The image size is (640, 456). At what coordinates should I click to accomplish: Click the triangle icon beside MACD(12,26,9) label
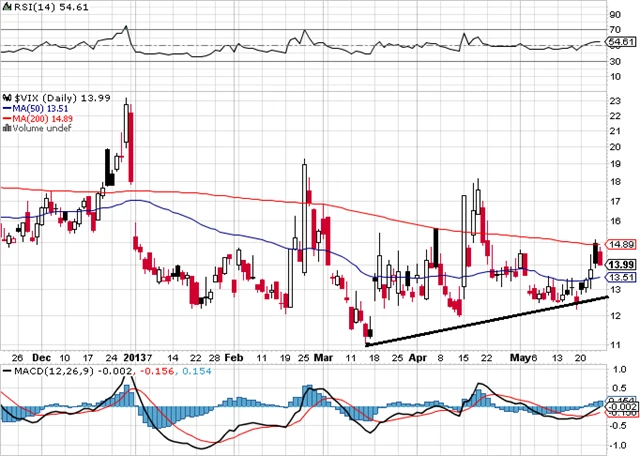[5, 371]
